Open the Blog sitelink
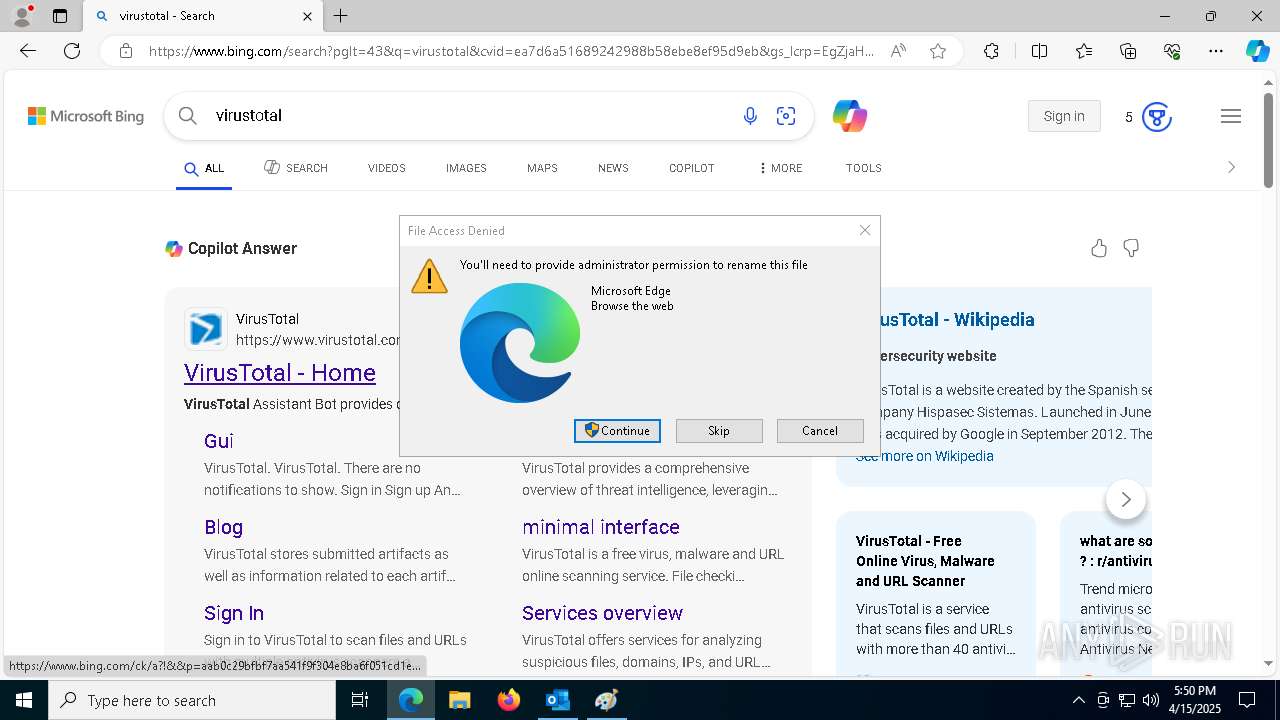 pos(223,527)
